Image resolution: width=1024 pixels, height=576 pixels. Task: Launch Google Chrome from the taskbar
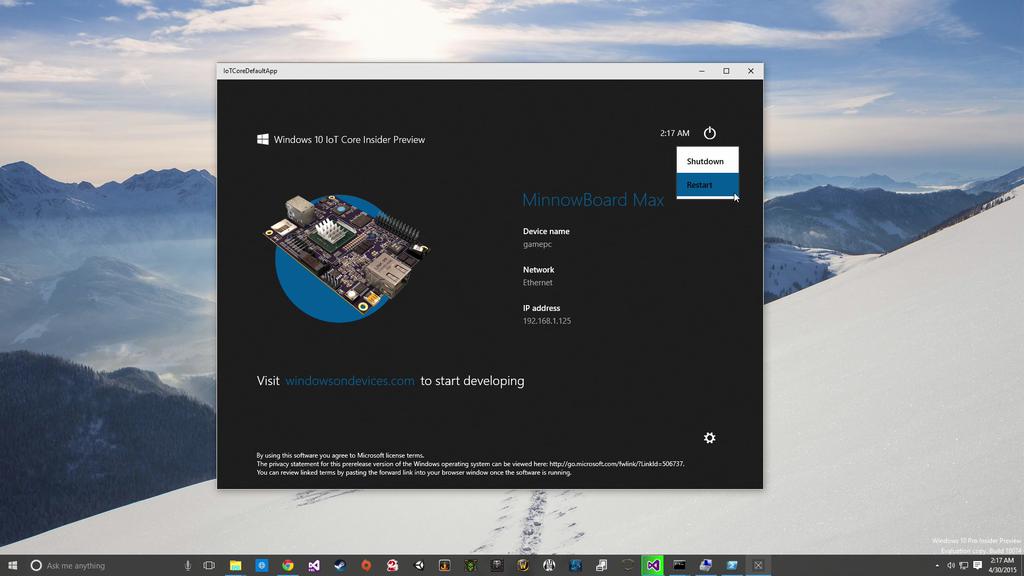pos(288,565)
